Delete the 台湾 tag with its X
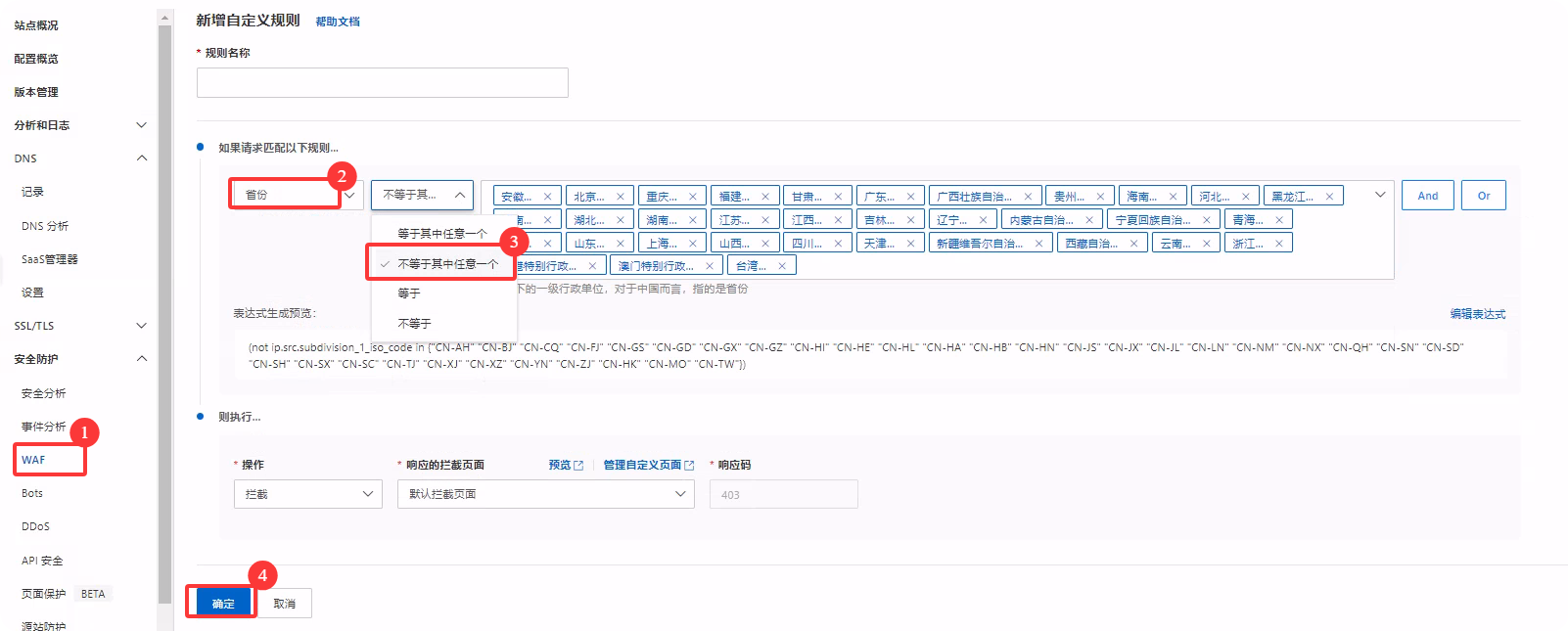This screenshot has width=1568, height=631. pos(782,266)
